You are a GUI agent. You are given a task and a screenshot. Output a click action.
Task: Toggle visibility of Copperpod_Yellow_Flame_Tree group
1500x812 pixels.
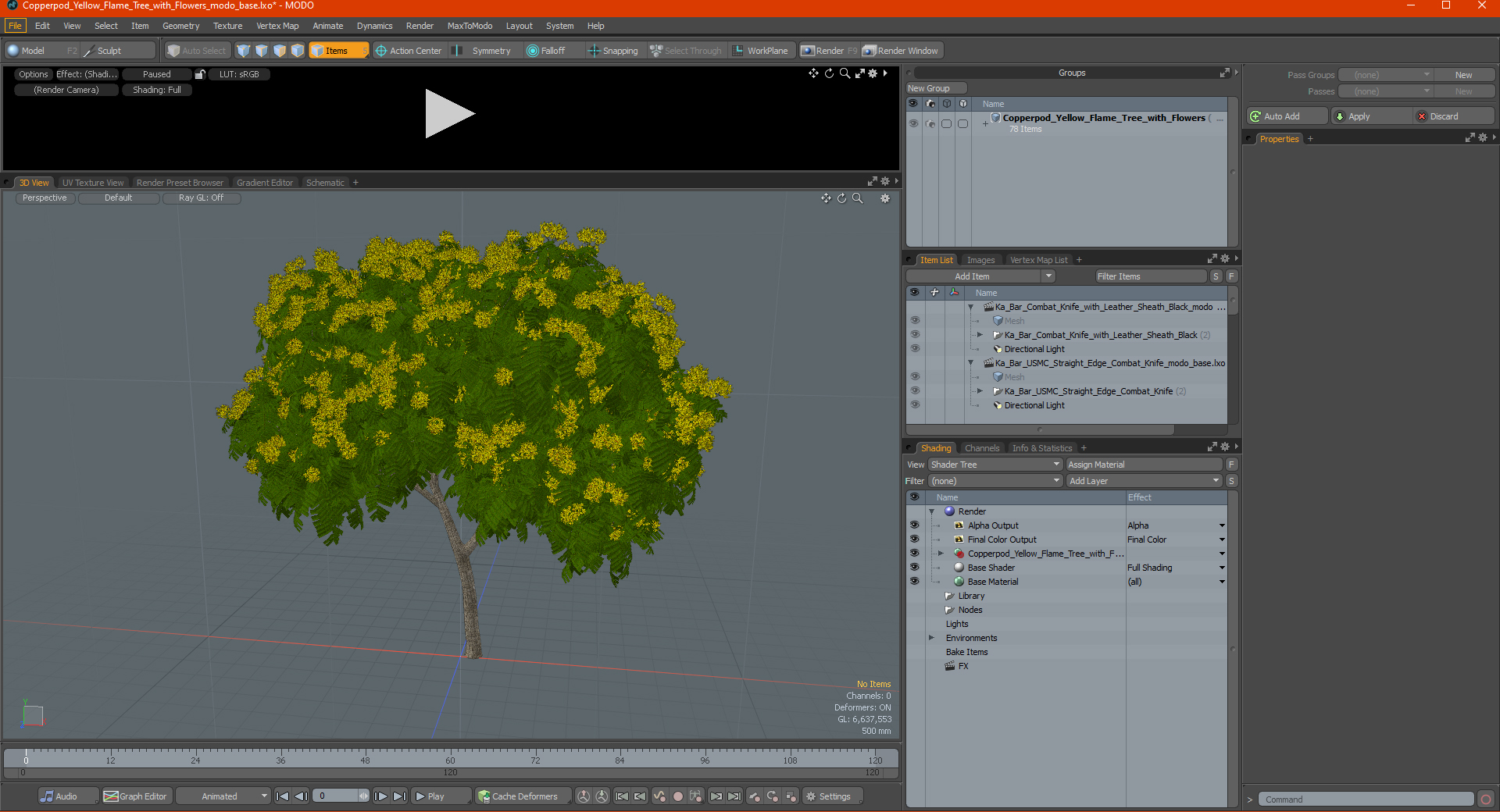tap(912, 123)
